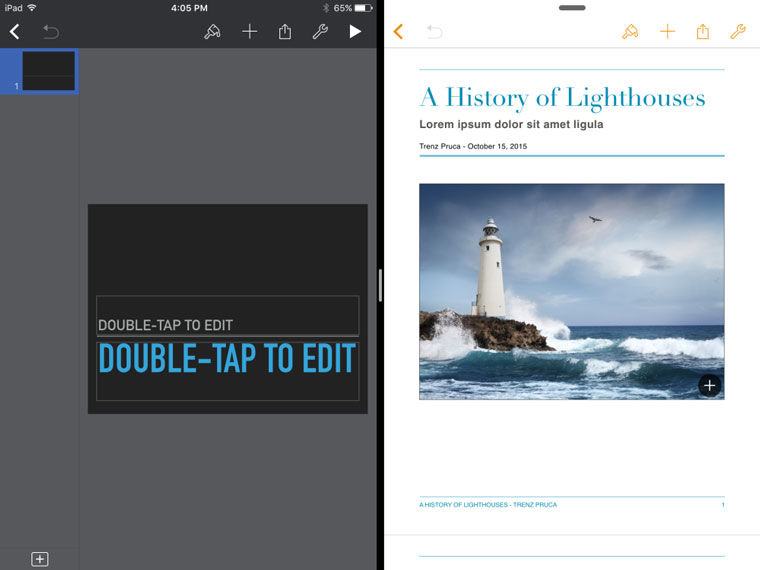The height and width of the screenshot is (570, 760).
Task: Tap grabber handle atop Pages pane
Action: point(572,8)
